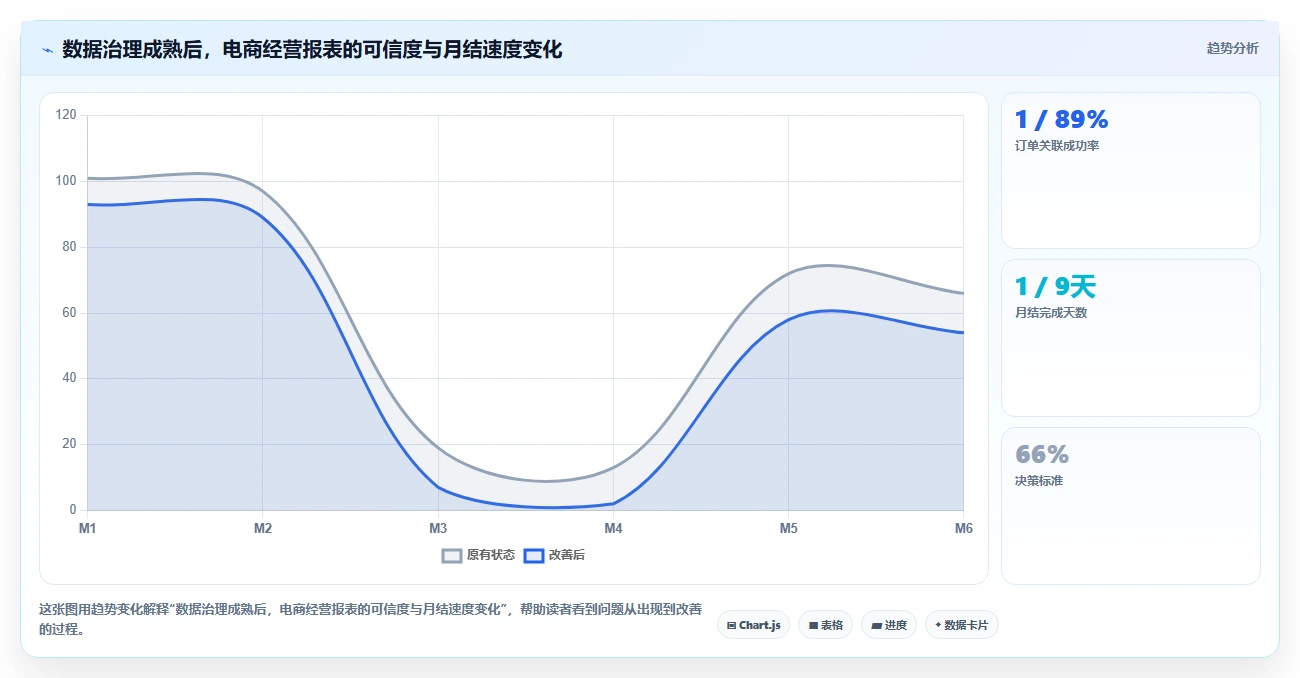Click the description paragraph below the chart

pos(370,619)
